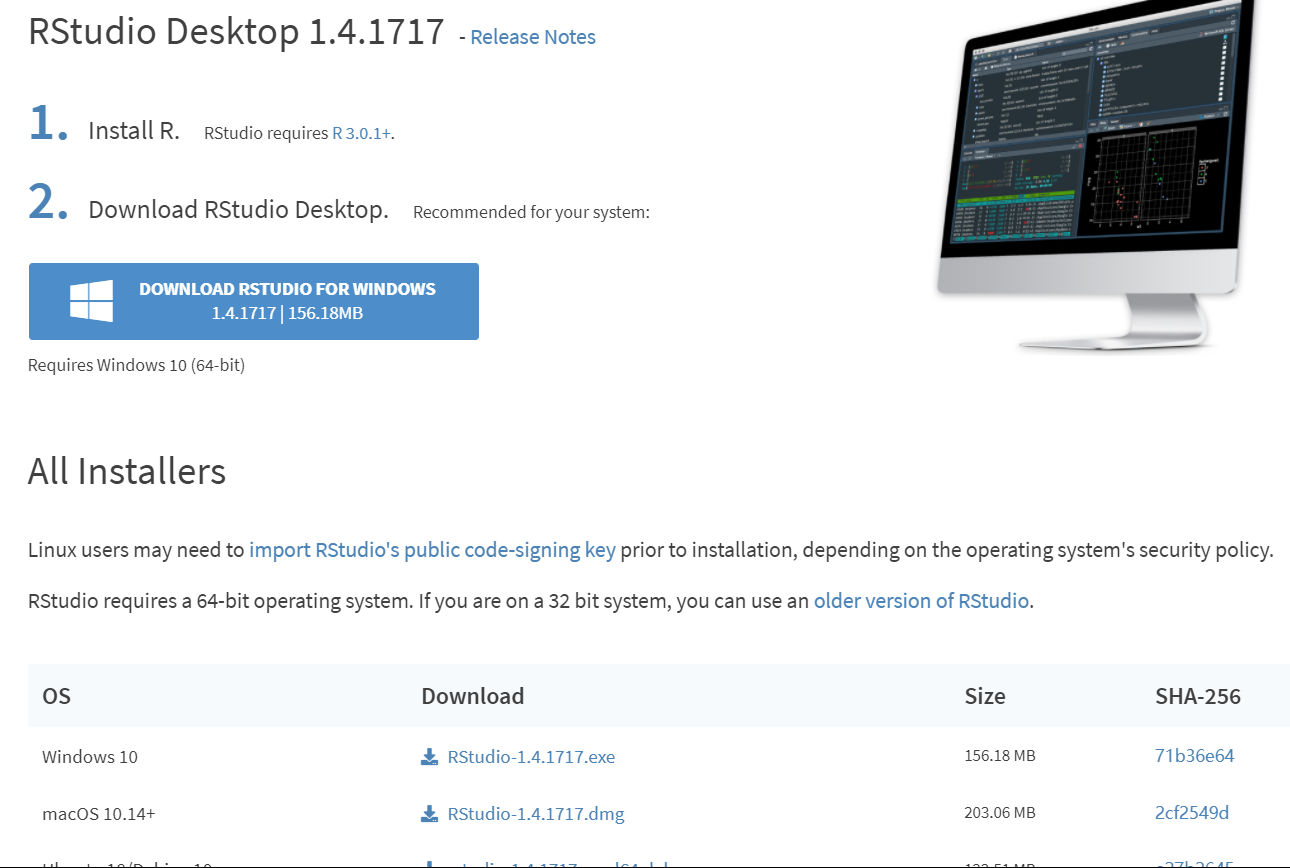Select the "156.18 MB" size cell

(999, 756)
